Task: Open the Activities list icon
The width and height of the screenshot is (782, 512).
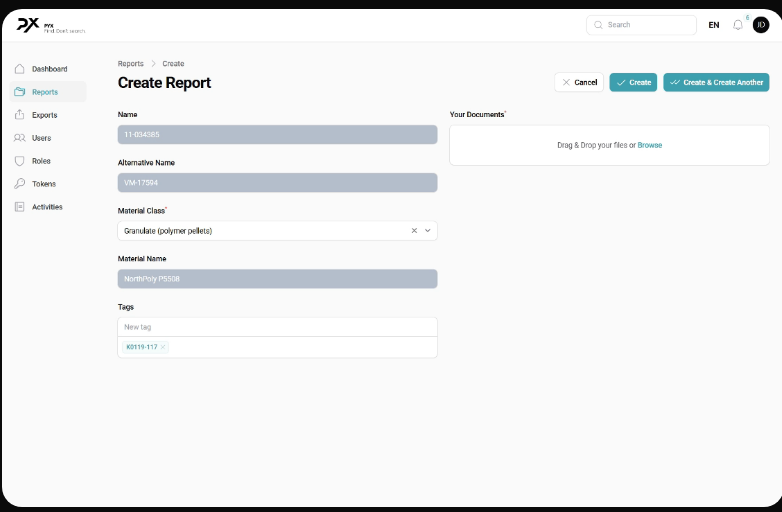Action: click(19, 206)
